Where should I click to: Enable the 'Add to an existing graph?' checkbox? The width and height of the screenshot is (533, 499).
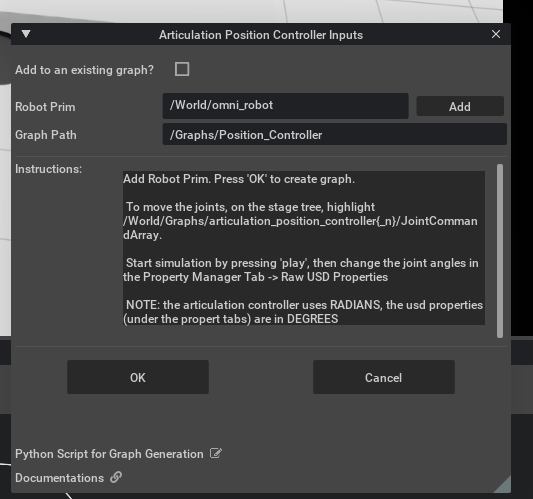pos(182,69)
